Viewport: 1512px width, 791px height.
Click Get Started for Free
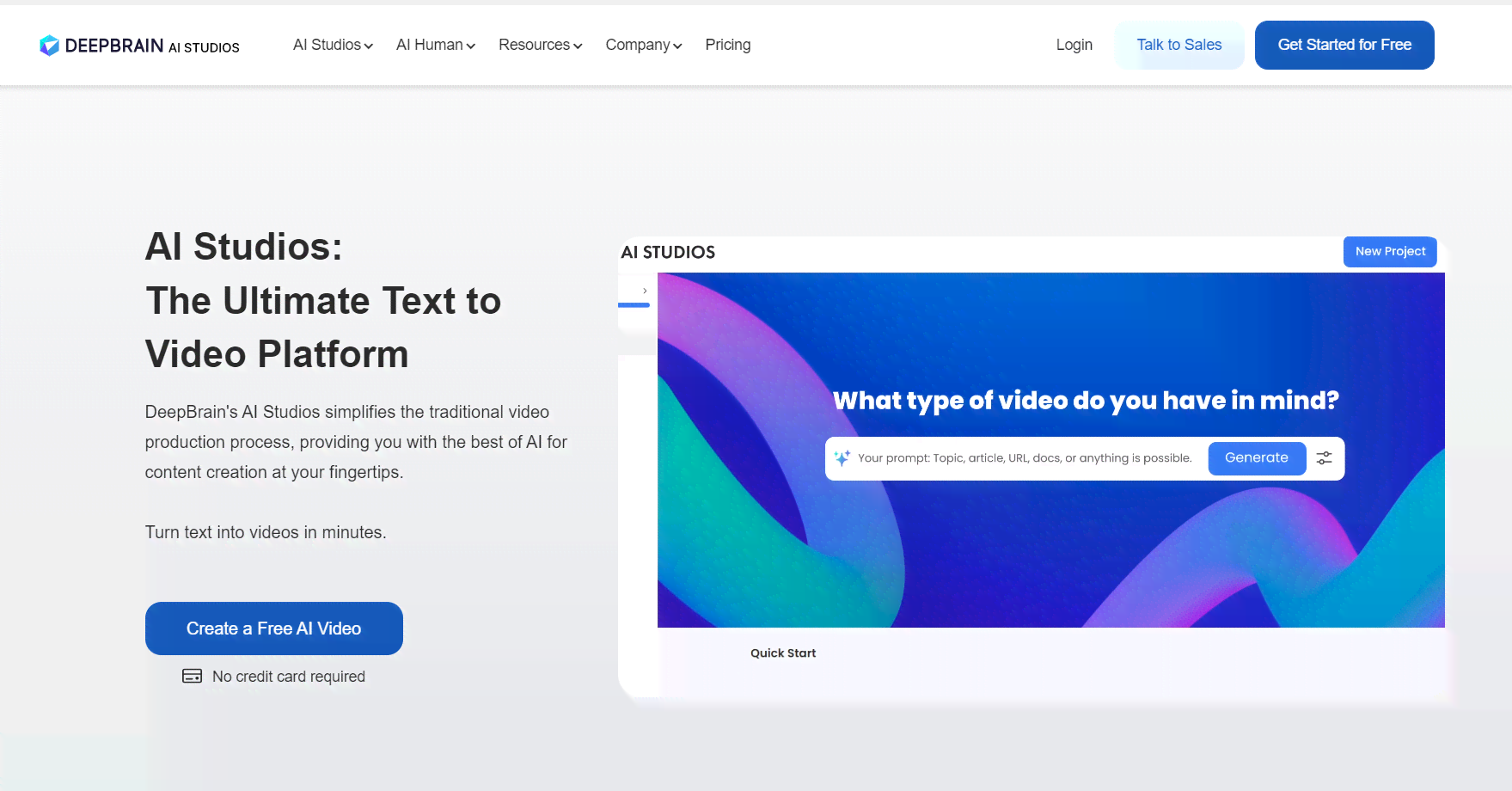point(1344,45)
